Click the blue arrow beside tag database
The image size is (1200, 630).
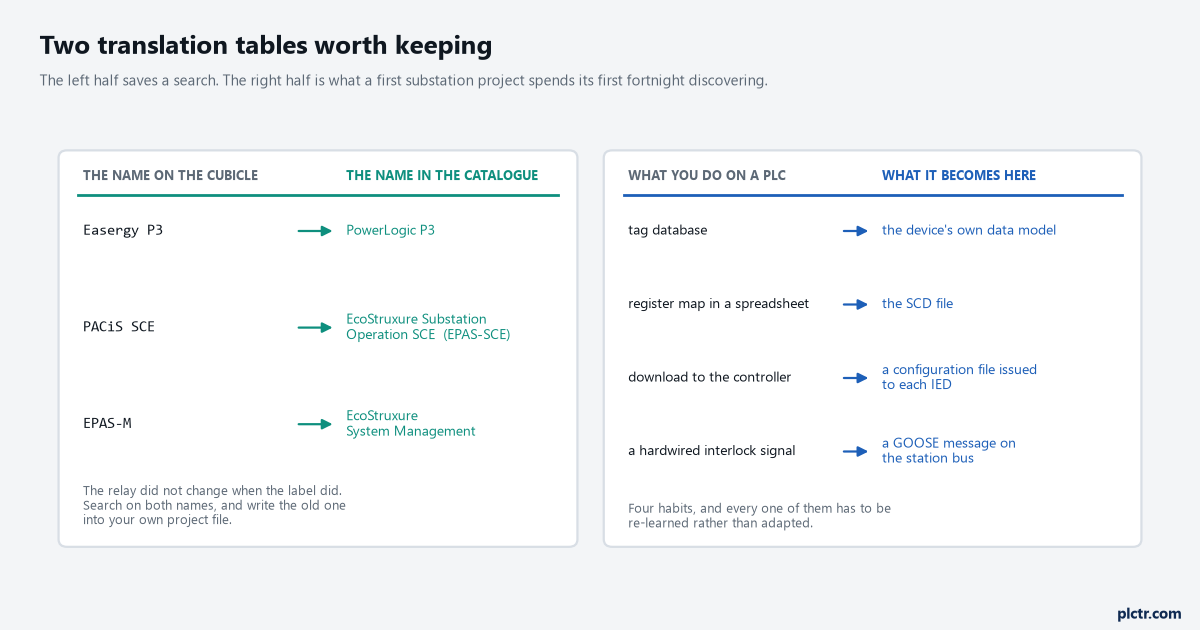coord(855,231)
